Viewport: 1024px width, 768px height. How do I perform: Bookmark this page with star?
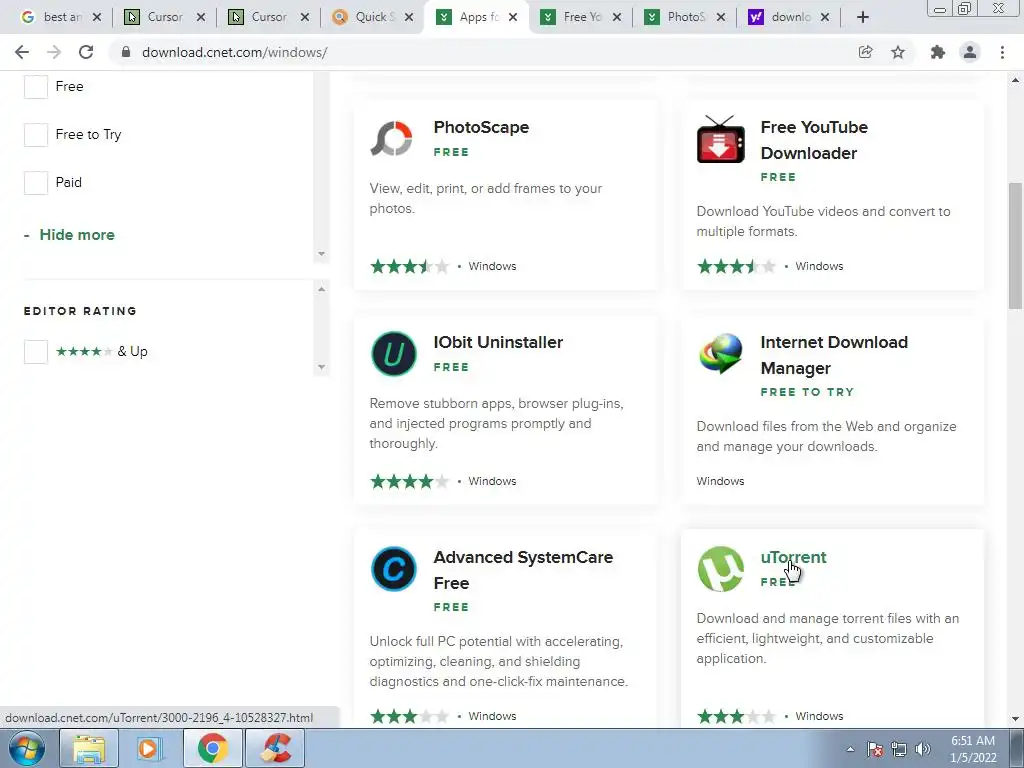[898, 52]
